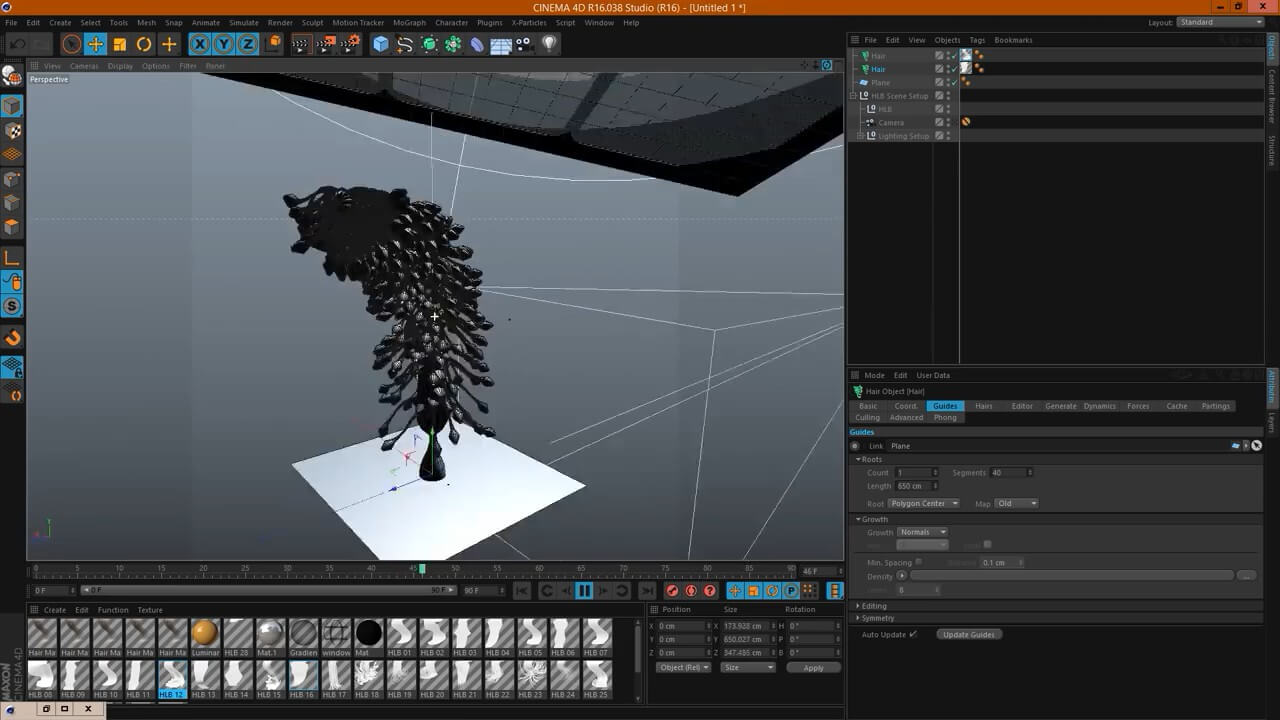Add a Cube primitive object
Image resolution: width=1280 pixels, height=720 pixels.
(x=380, y=44)
